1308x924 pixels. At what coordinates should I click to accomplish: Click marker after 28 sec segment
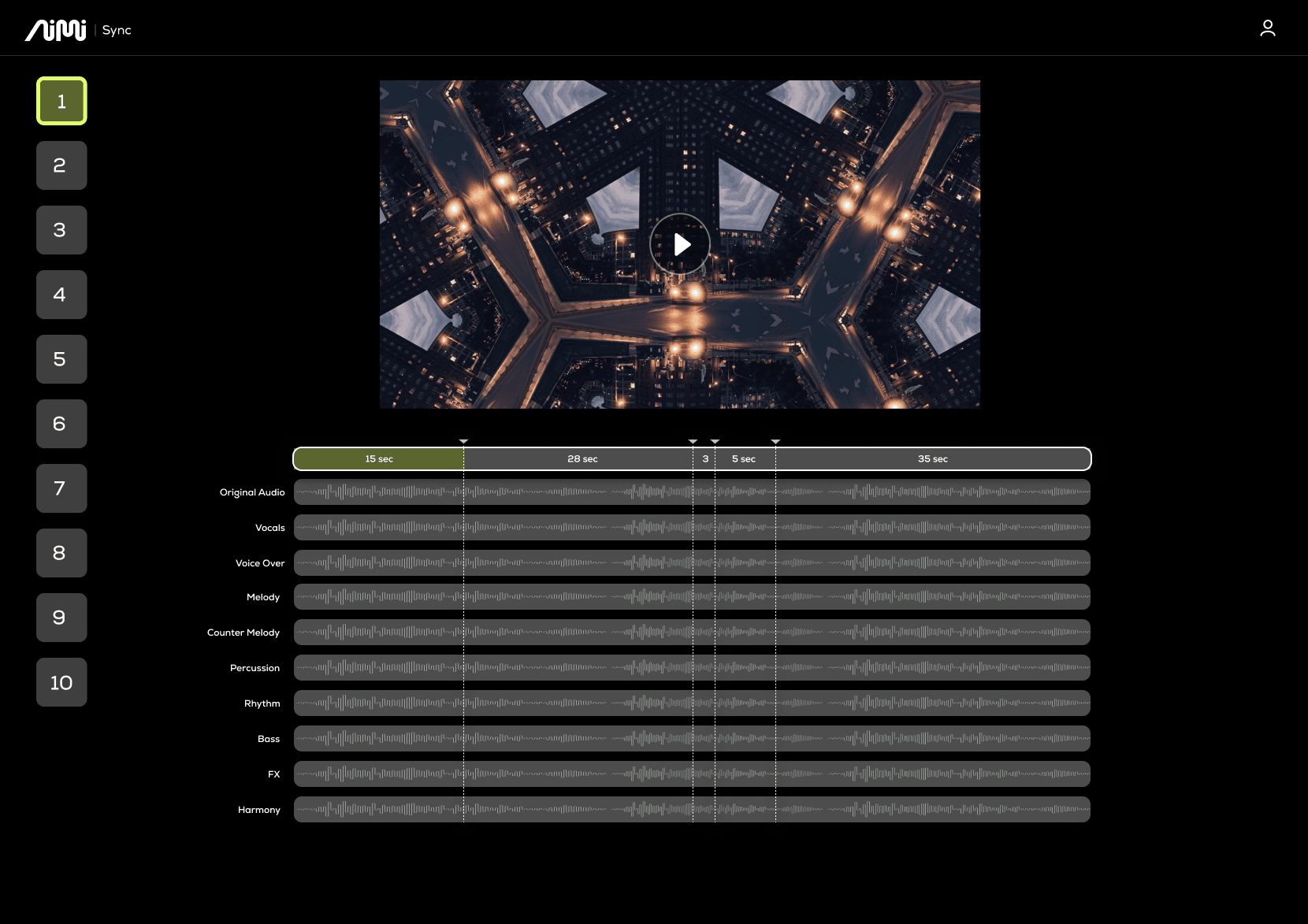click(x=693, y=441)
